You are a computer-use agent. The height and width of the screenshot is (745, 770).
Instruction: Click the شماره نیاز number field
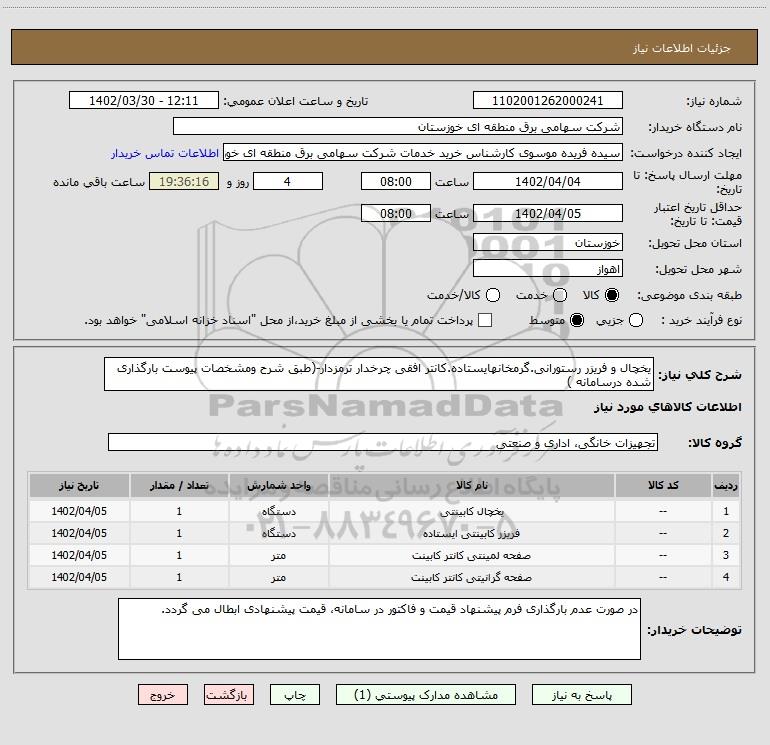(547, 101)
